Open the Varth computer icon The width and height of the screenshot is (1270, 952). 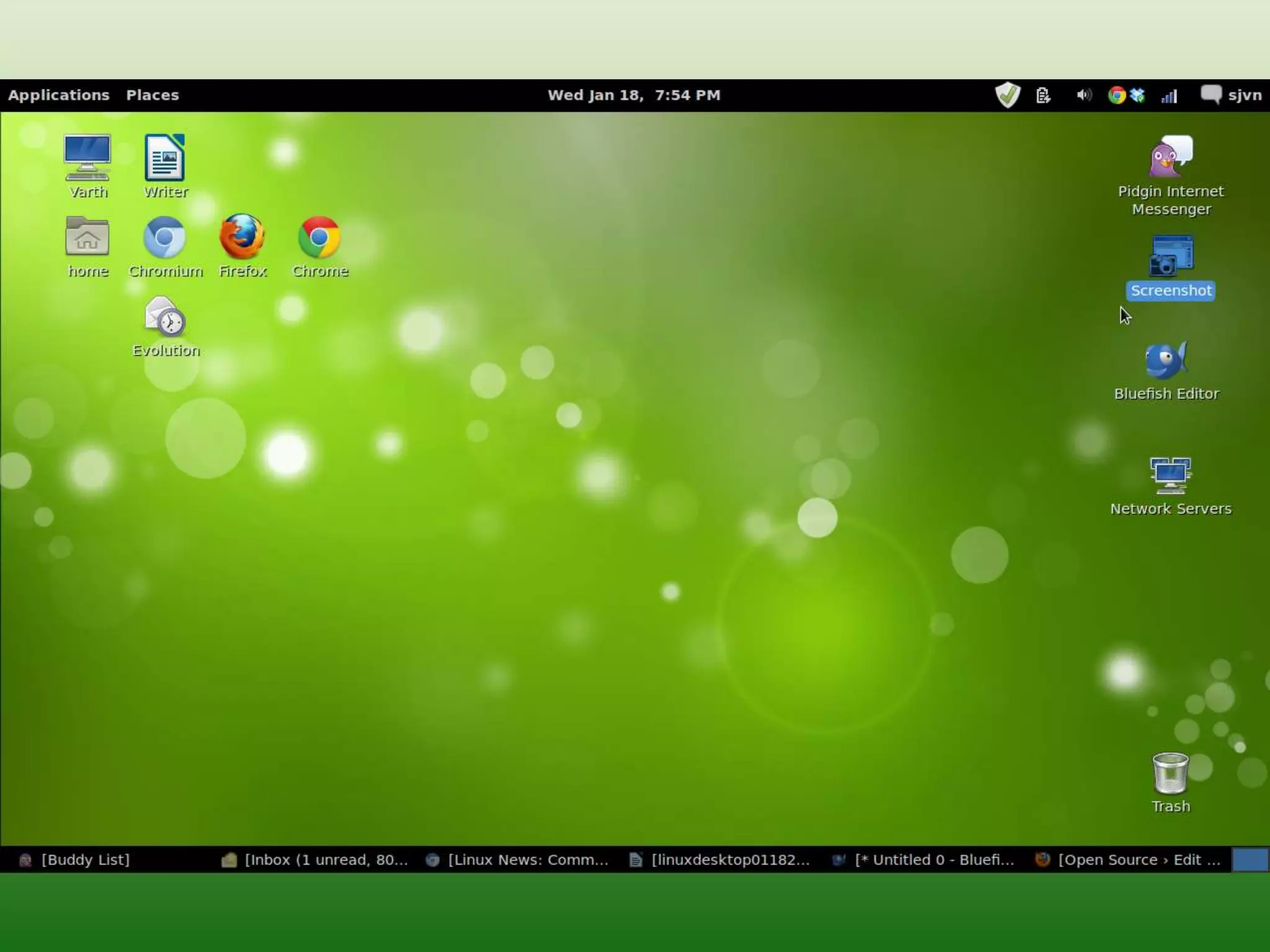[87, 158]
